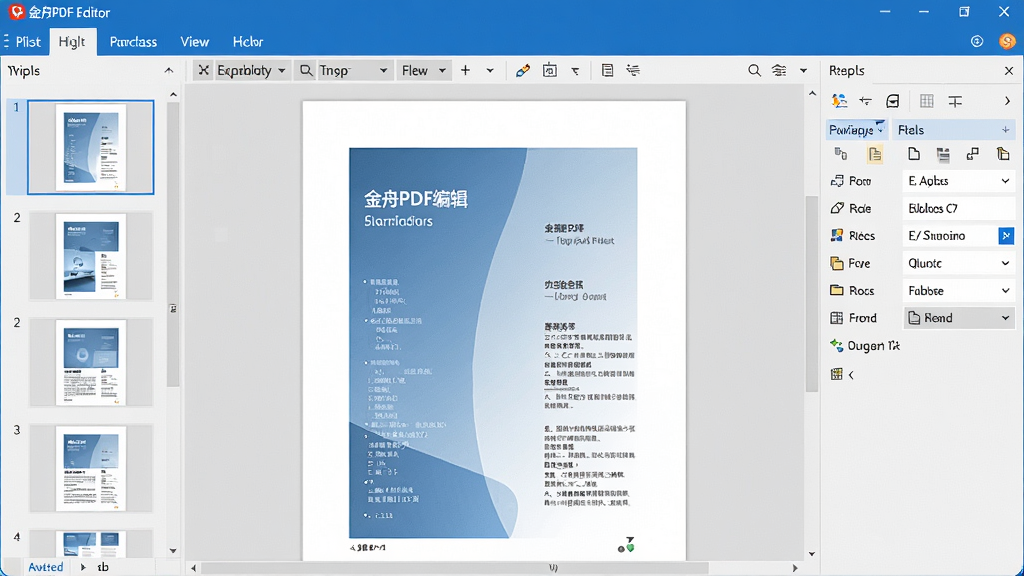Click the X icon before Expnbloty
Screen dimensions: 1024x576
point(204,70)
